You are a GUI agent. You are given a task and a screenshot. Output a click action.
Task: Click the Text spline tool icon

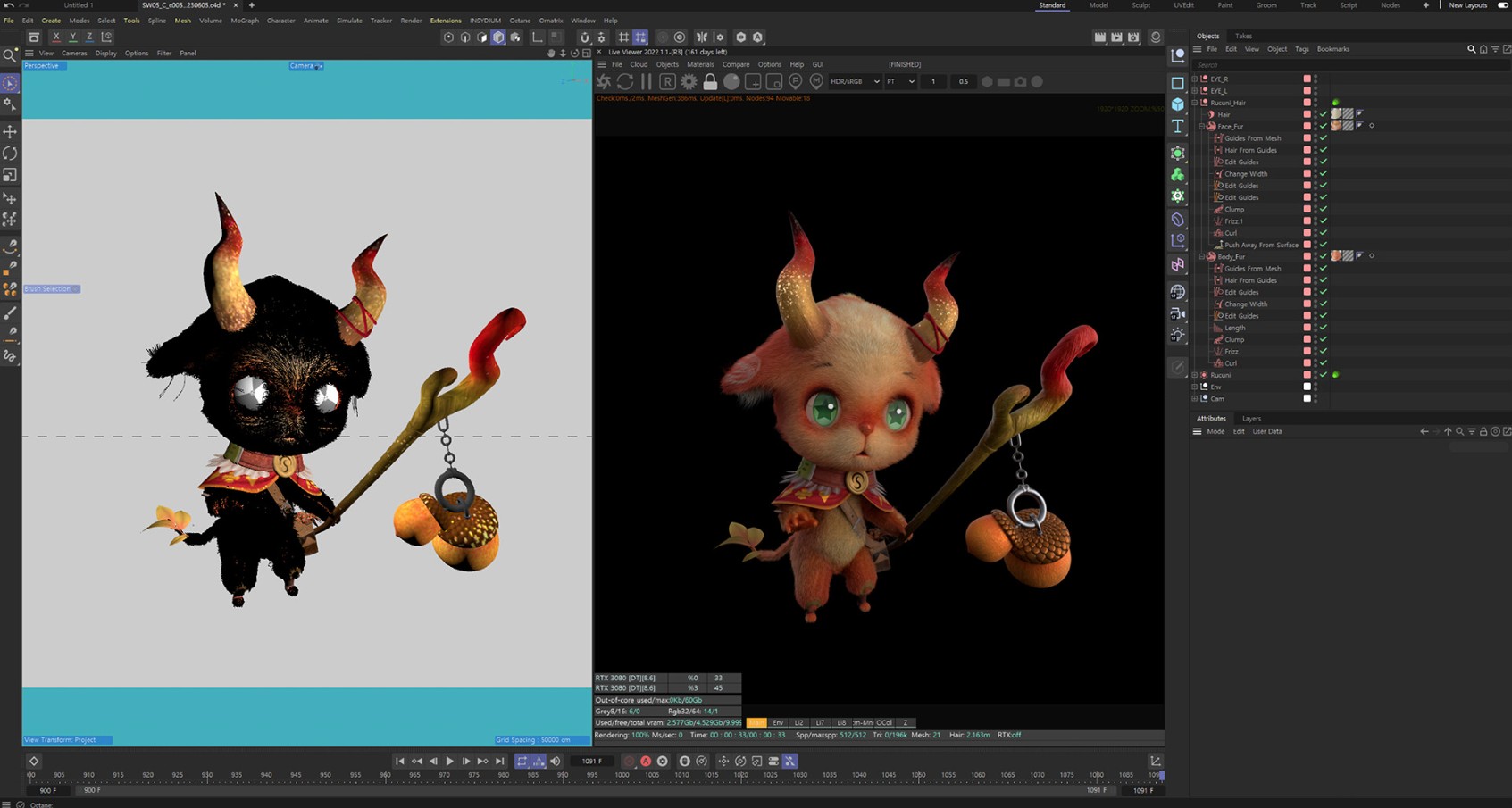coord(1178,127)
